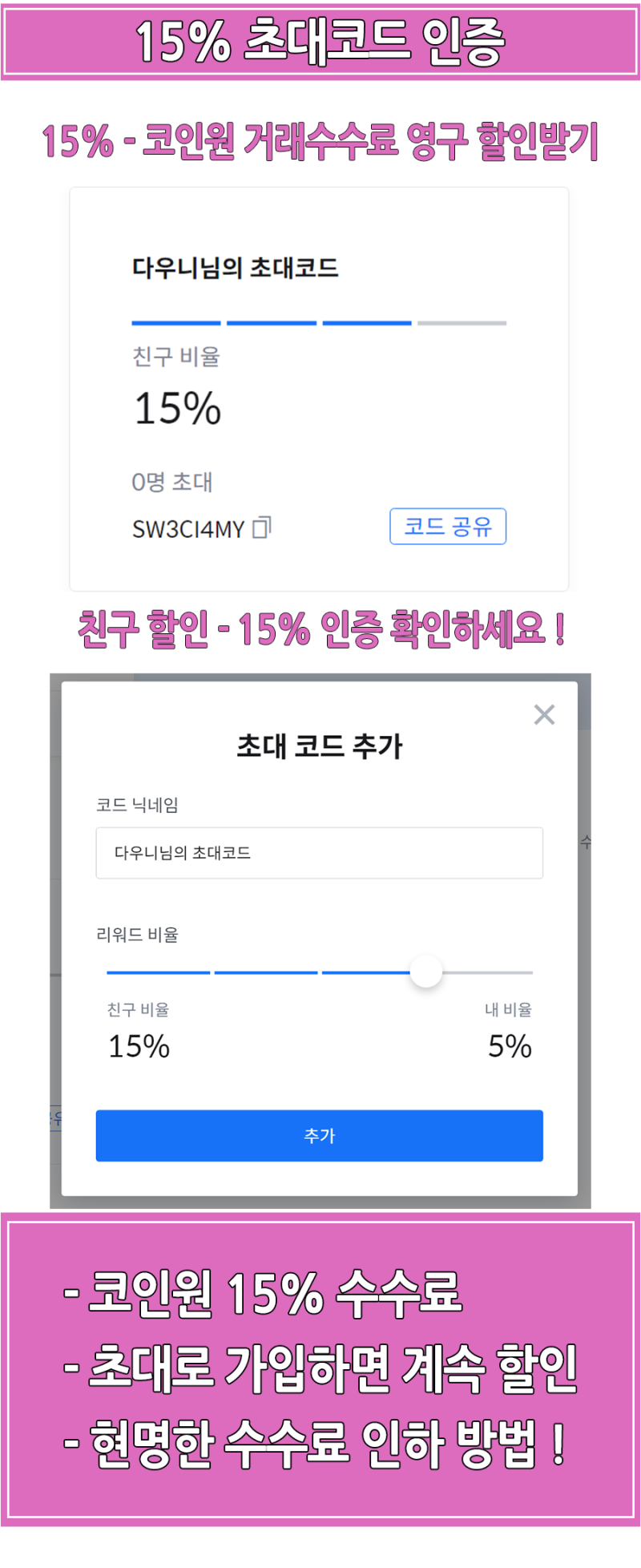The width and height of the screenshot is (641, 1568).
Task: Select the reward ratio slider handle
Action: [426, 972]
